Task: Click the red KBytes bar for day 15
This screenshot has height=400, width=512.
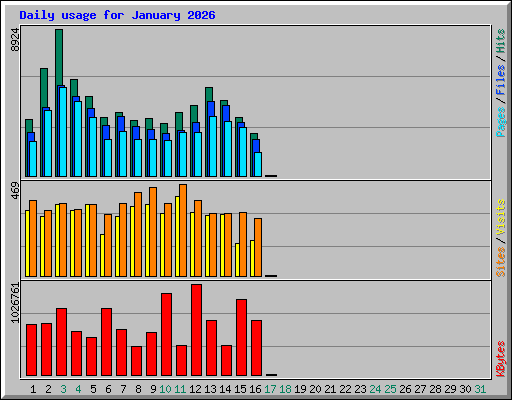Action: (242, 337)
